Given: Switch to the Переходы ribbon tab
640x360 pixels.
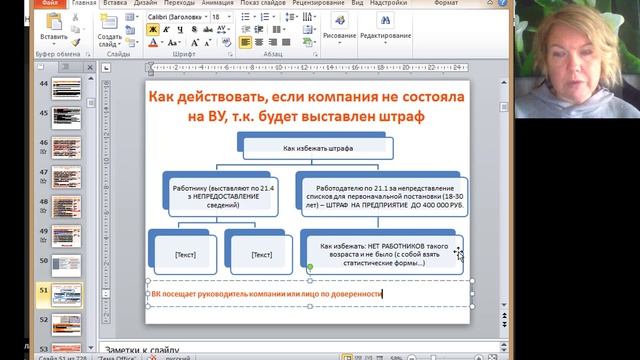Looking at the screenshot, I should (179, 3).
